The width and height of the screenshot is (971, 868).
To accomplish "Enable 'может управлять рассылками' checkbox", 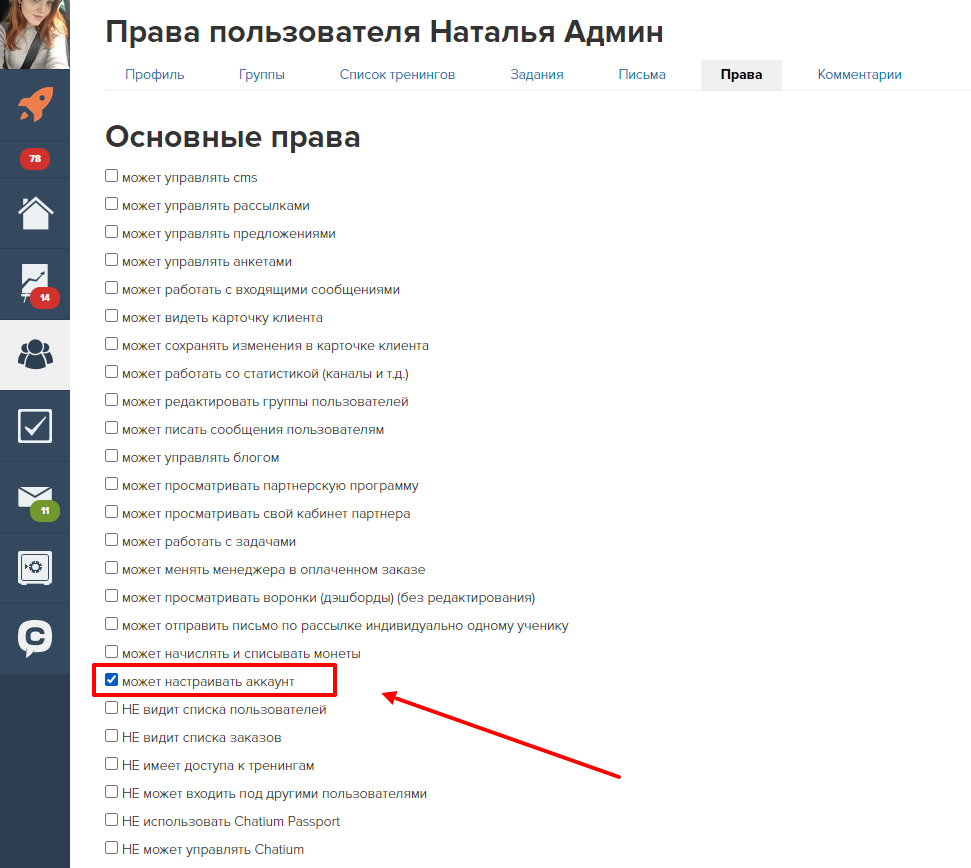I will (x=111, y=204).
